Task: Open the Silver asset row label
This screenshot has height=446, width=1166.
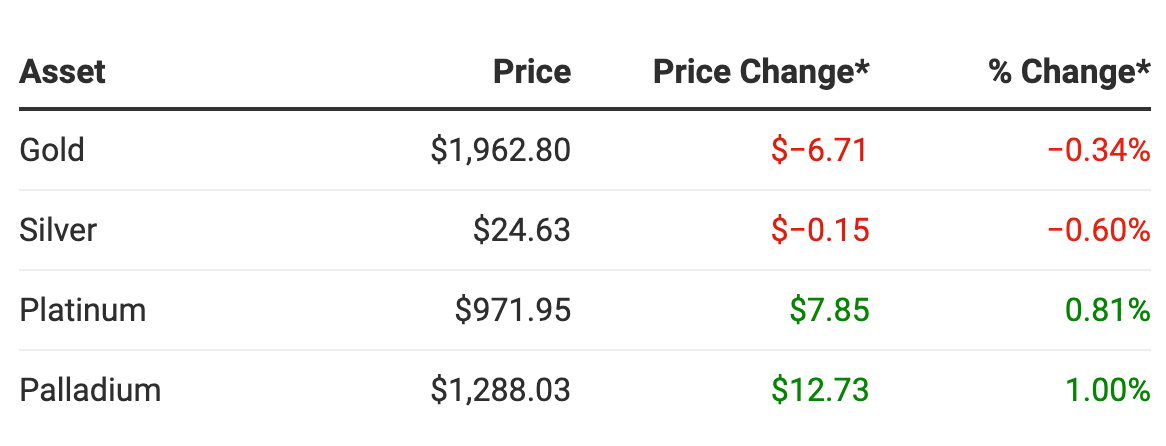Action: 58,231
